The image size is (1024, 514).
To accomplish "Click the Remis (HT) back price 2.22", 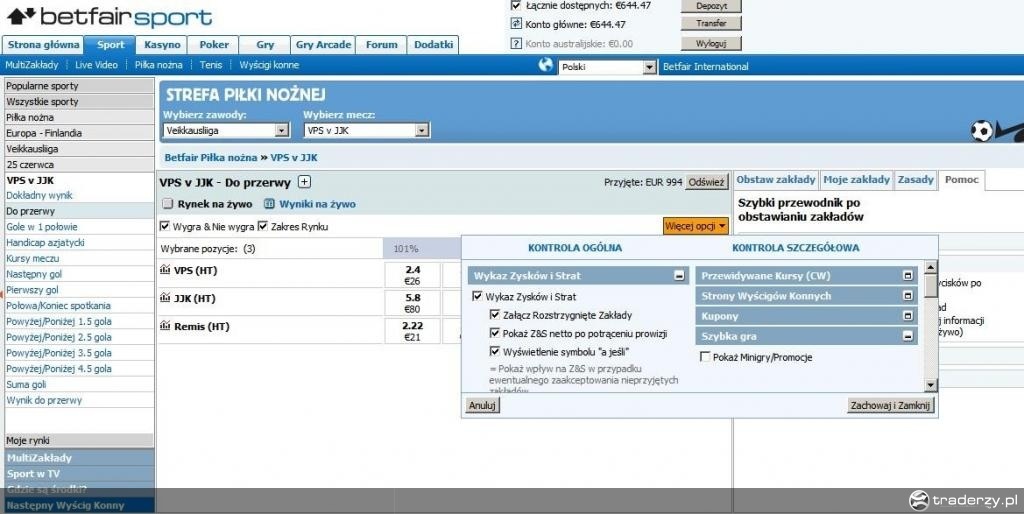I will click(x=413, y=331).
